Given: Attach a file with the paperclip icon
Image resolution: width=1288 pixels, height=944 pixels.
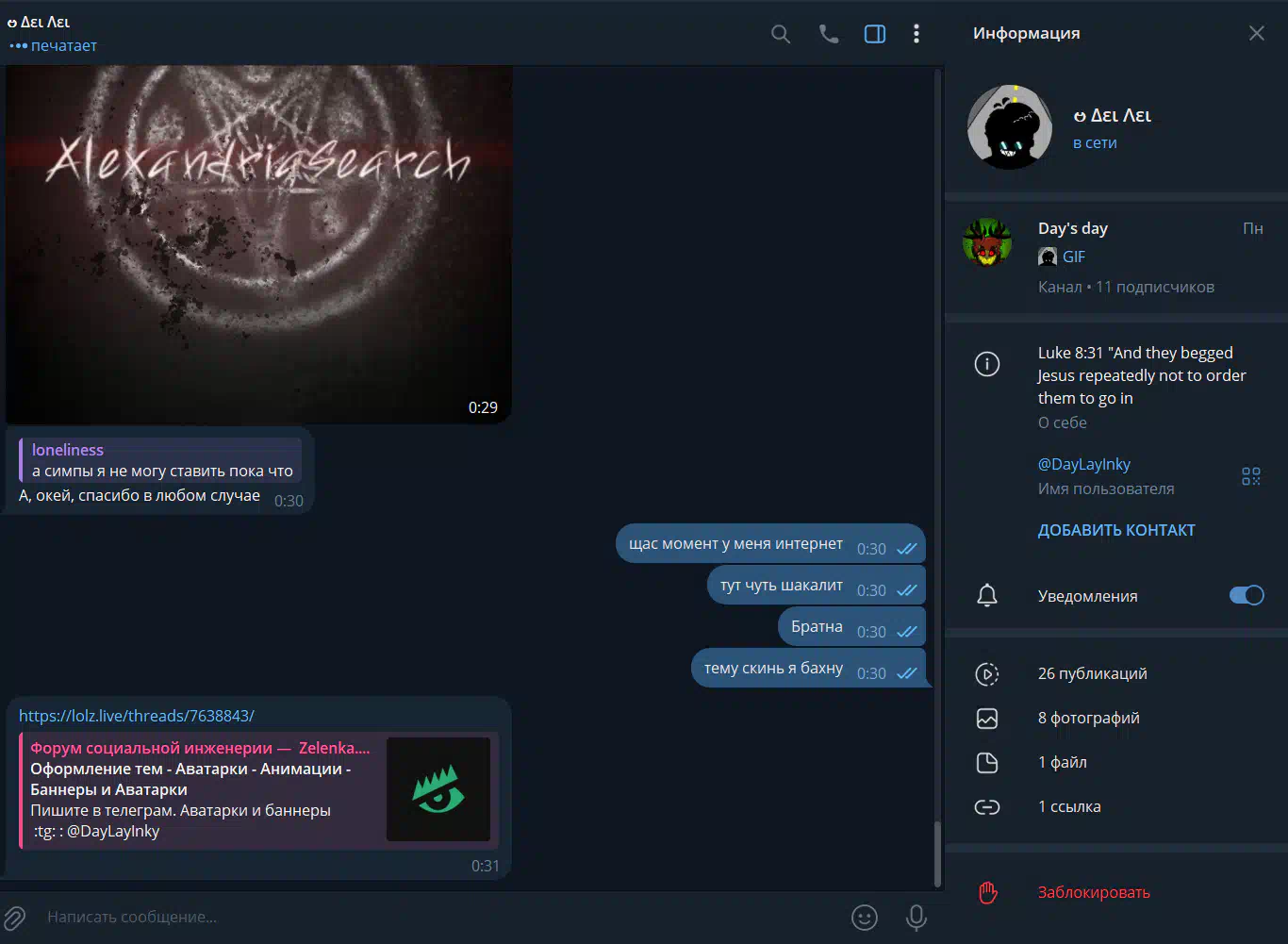Looking at the screenshot, I should 15,917.
